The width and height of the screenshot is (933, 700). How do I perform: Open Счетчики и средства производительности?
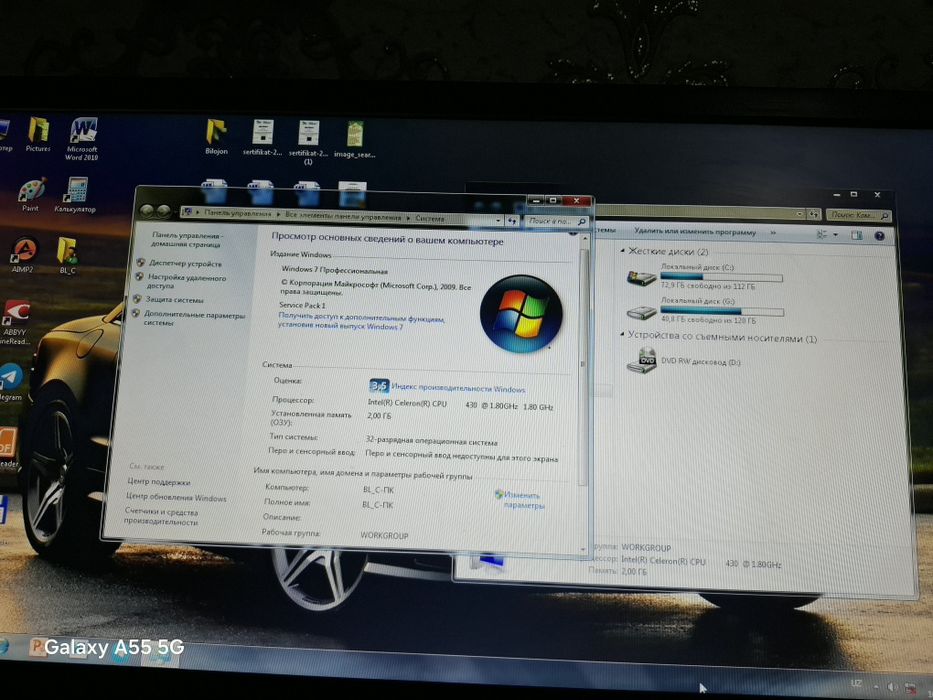161,517
